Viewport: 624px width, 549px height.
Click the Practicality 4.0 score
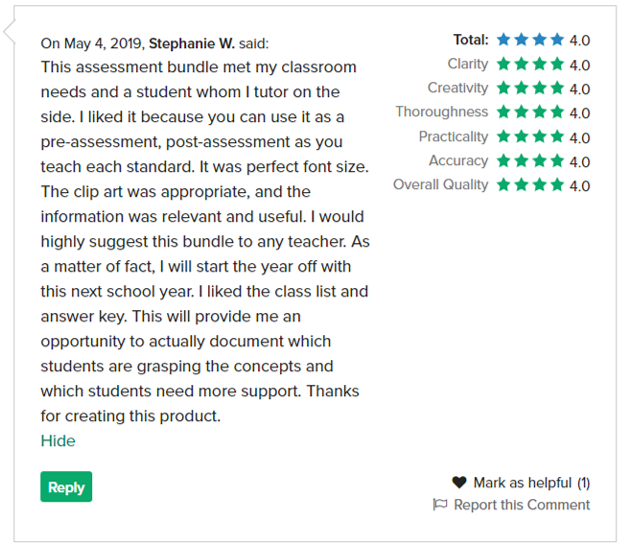[580, 138]
